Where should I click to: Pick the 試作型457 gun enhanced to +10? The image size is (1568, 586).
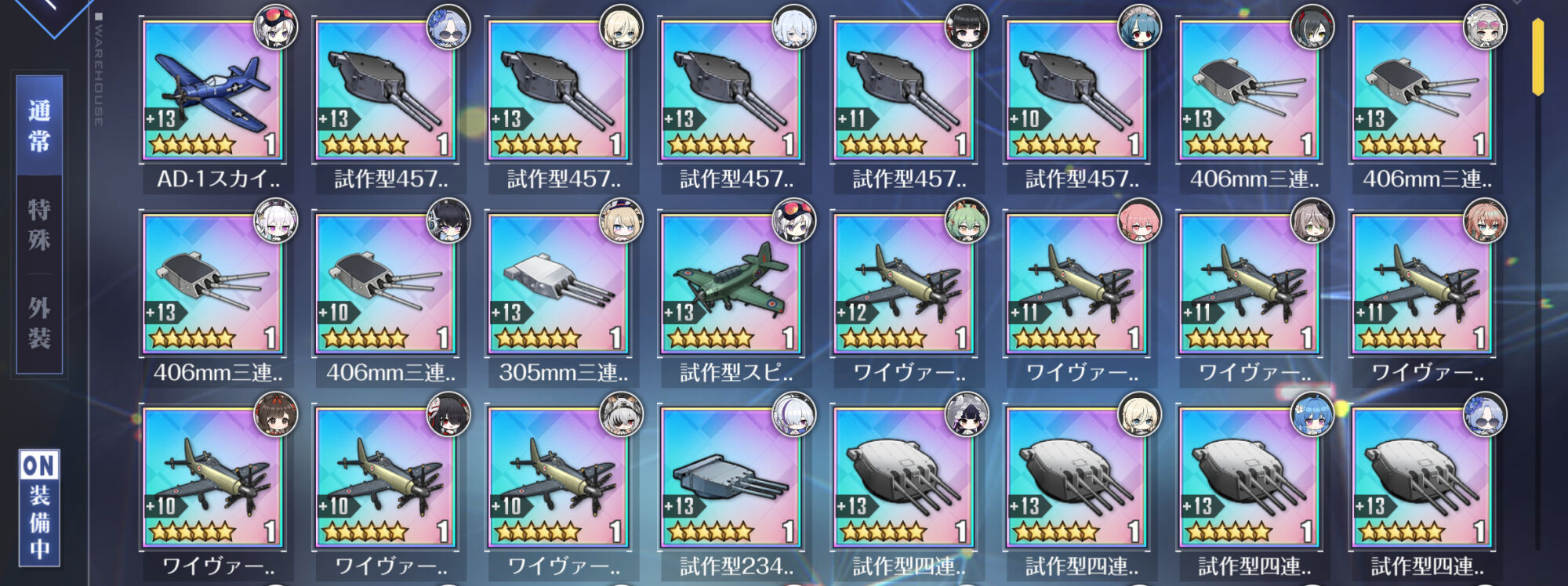[x=1075, y=90]
